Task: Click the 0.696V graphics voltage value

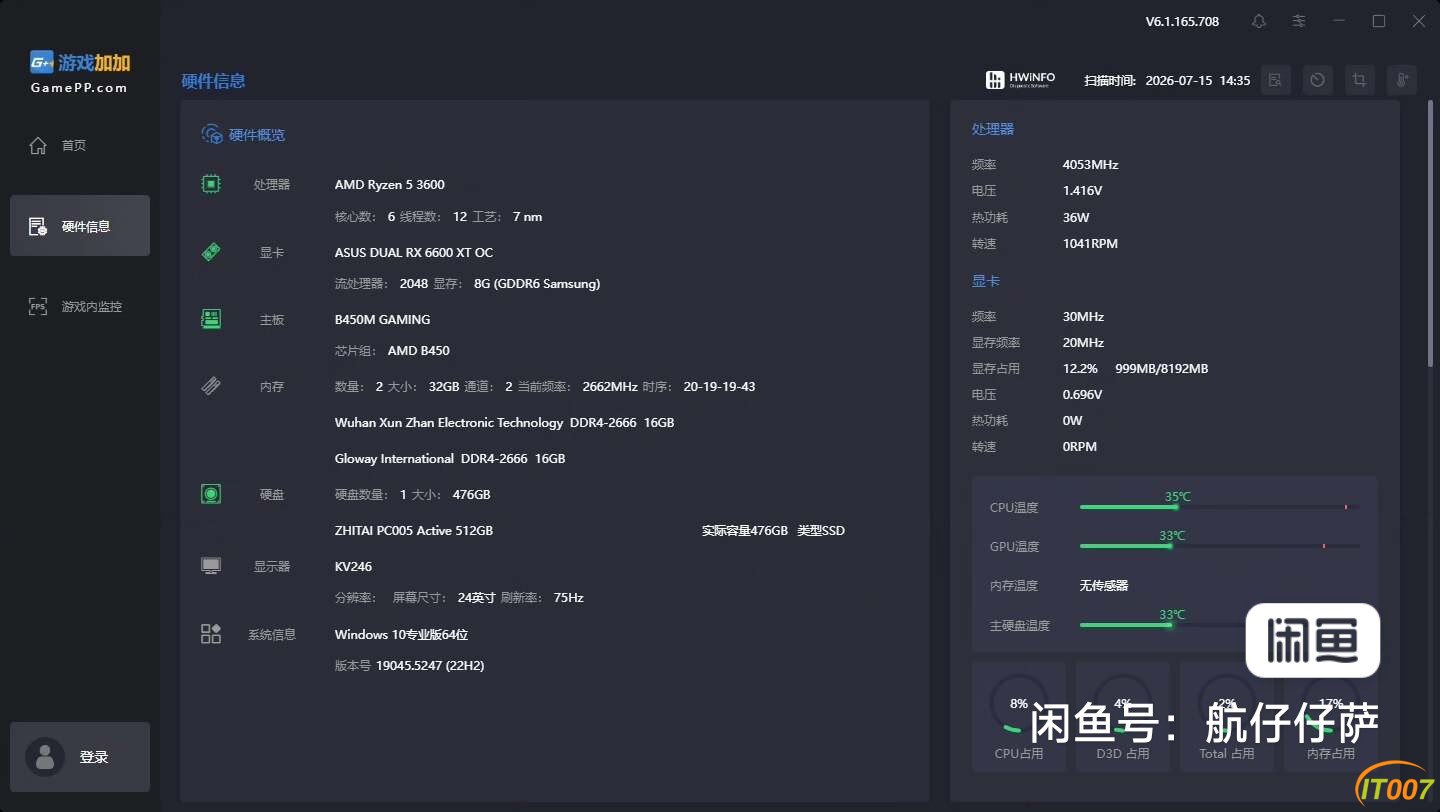Action: click(1083, 394)
